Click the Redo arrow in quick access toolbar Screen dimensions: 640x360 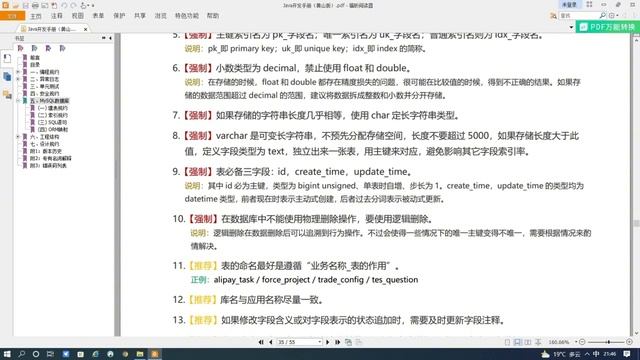click(x=73, y=5)
